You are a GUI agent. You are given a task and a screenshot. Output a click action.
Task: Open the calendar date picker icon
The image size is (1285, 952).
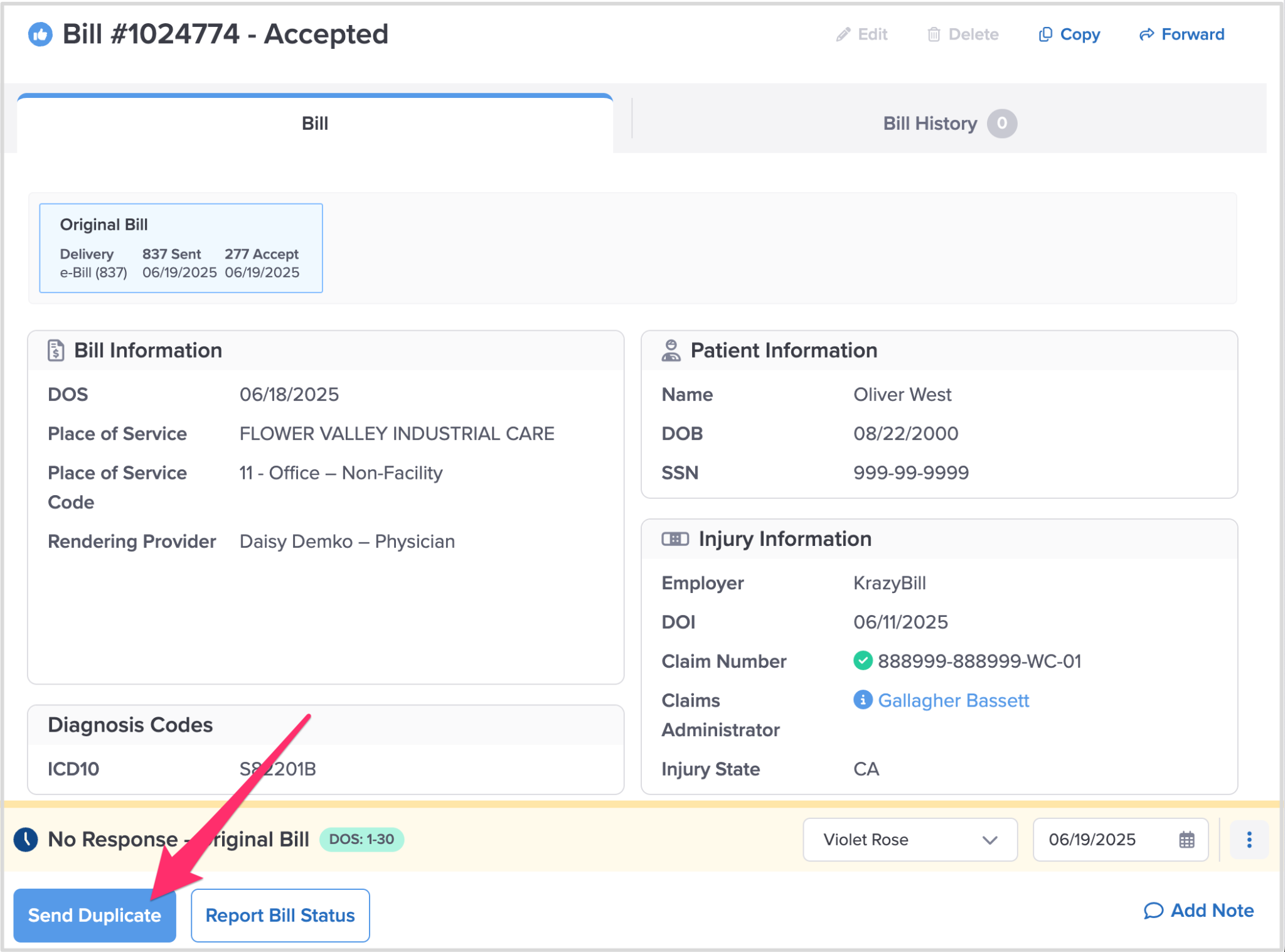(1186, 840)
